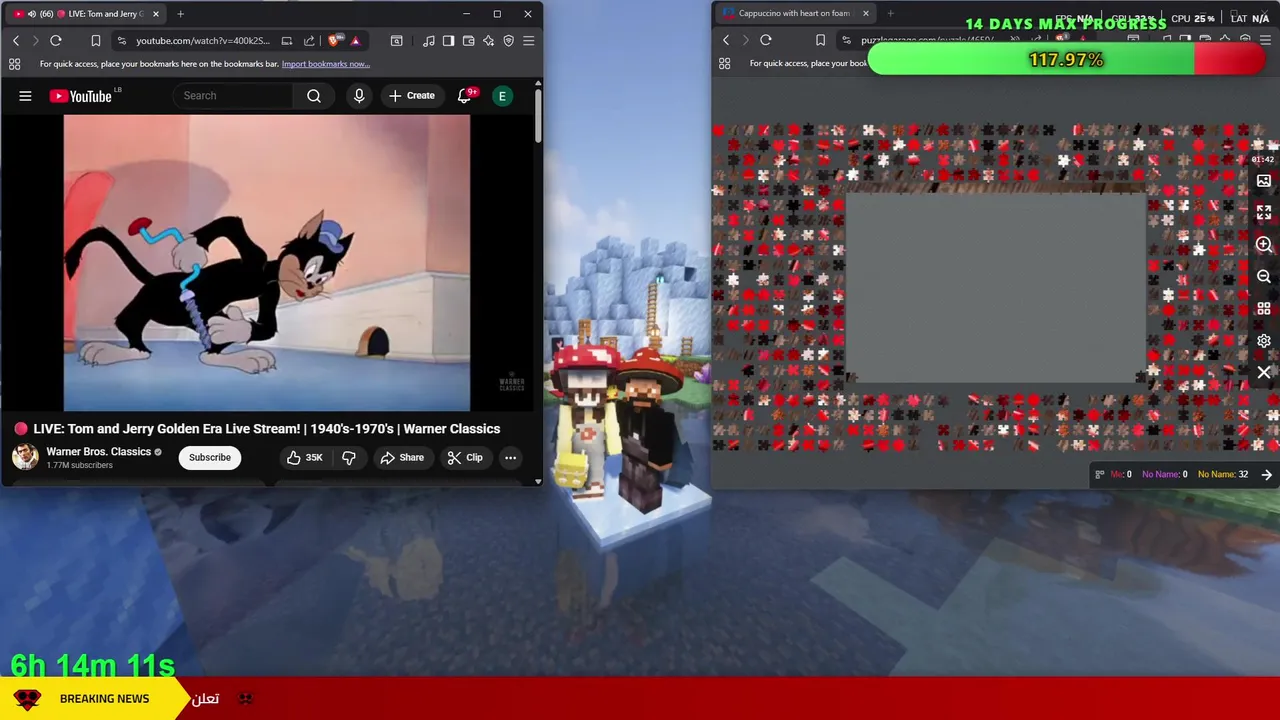This screenshot has height=720, width=1280.
Task: Select the Cappuccino with heart on foam tab
Action: point(795,13)
